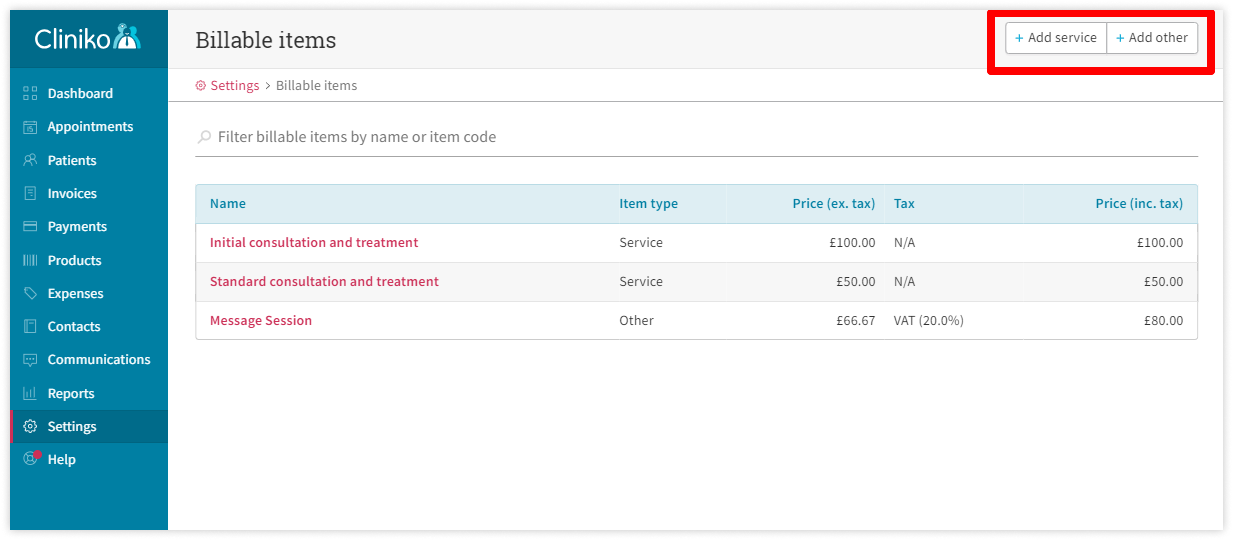Click the Help lifebuoy icon

30,459
